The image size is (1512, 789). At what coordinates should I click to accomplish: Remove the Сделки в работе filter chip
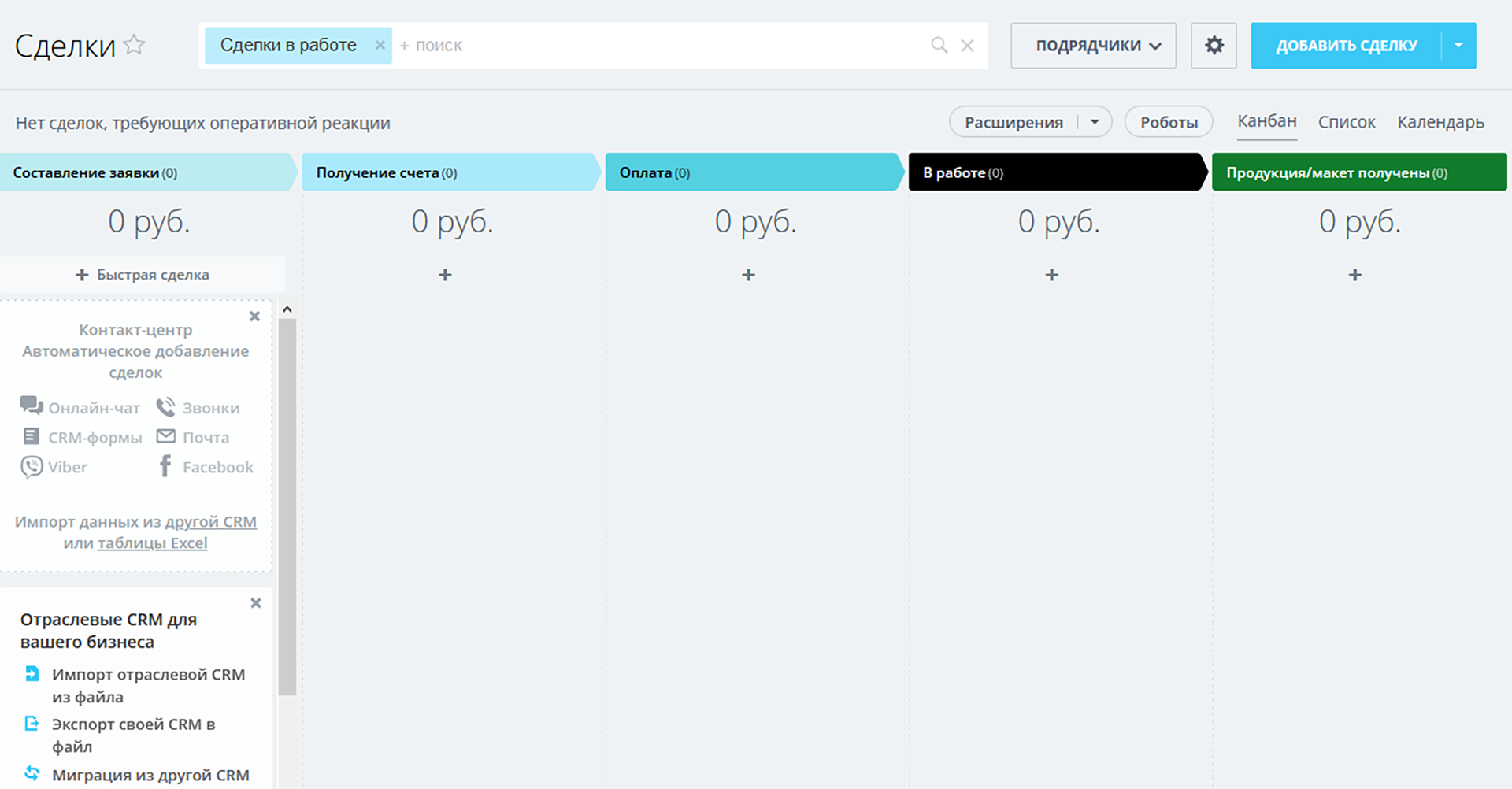(x=380, y=45)
